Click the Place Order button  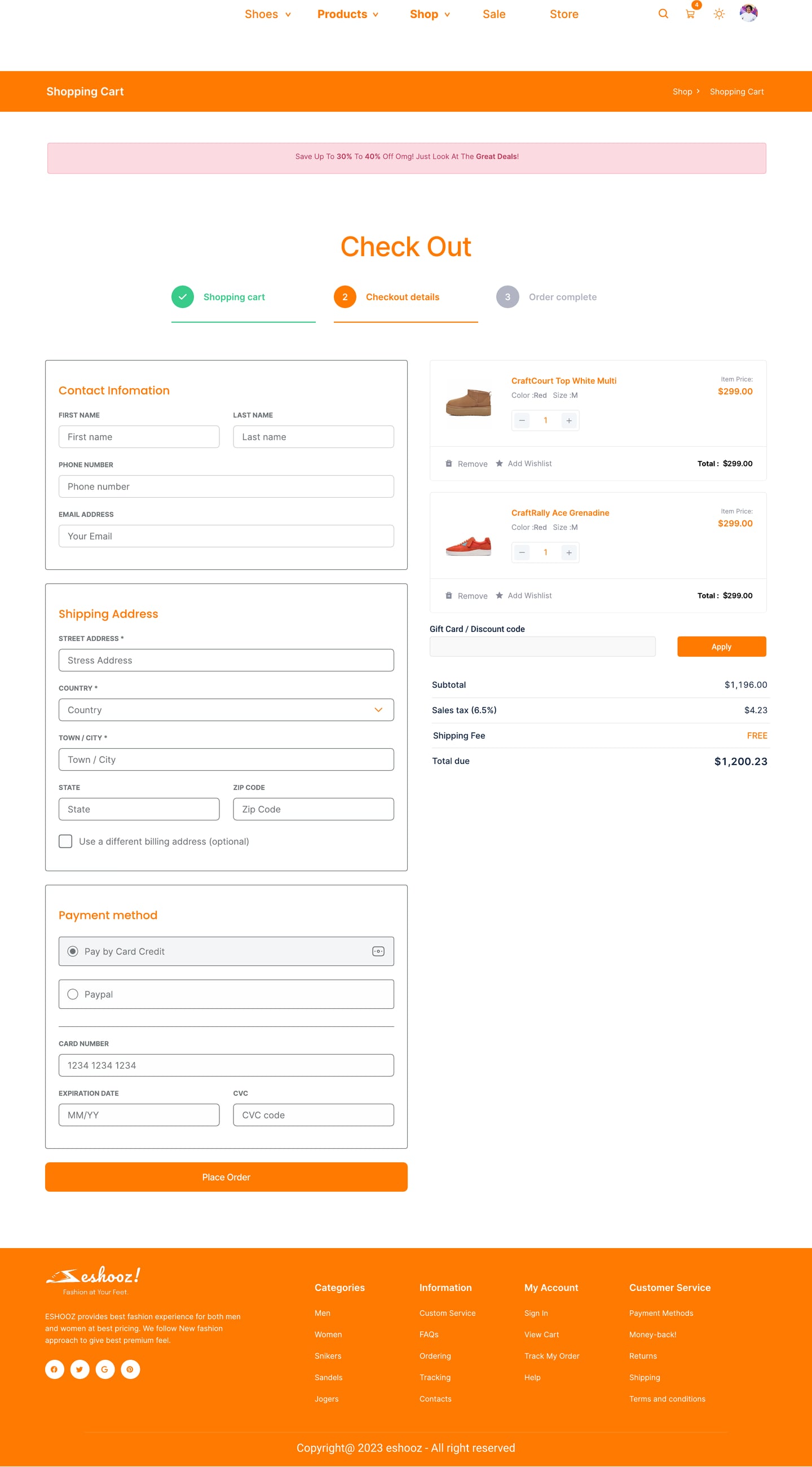point(226,1176)
